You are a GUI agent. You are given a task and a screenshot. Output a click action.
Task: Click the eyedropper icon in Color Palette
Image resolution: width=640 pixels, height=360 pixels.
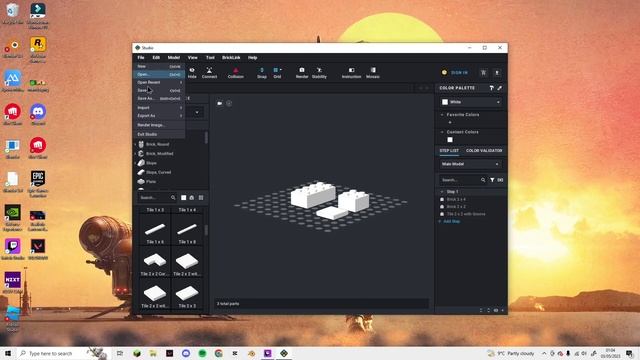pyautogui.click(x=500, y=88)
